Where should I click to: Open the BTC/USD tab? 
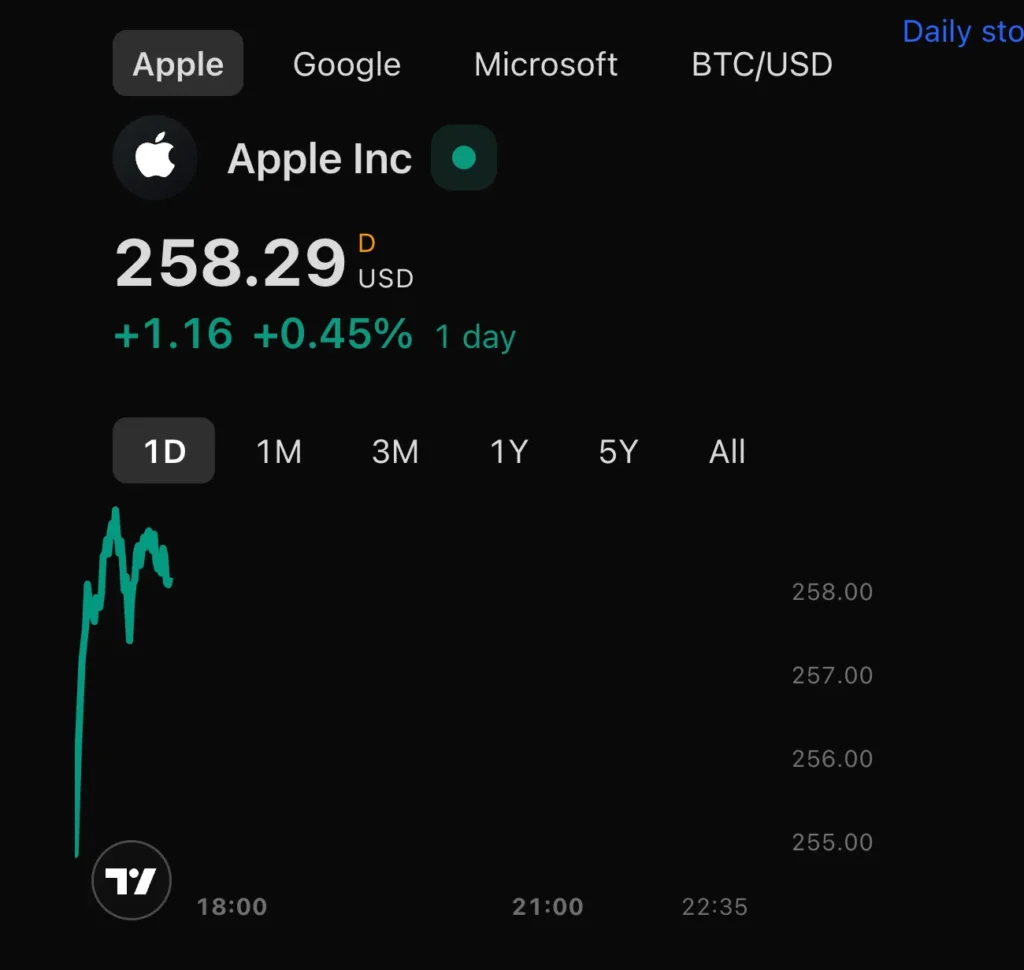point(762,64)
